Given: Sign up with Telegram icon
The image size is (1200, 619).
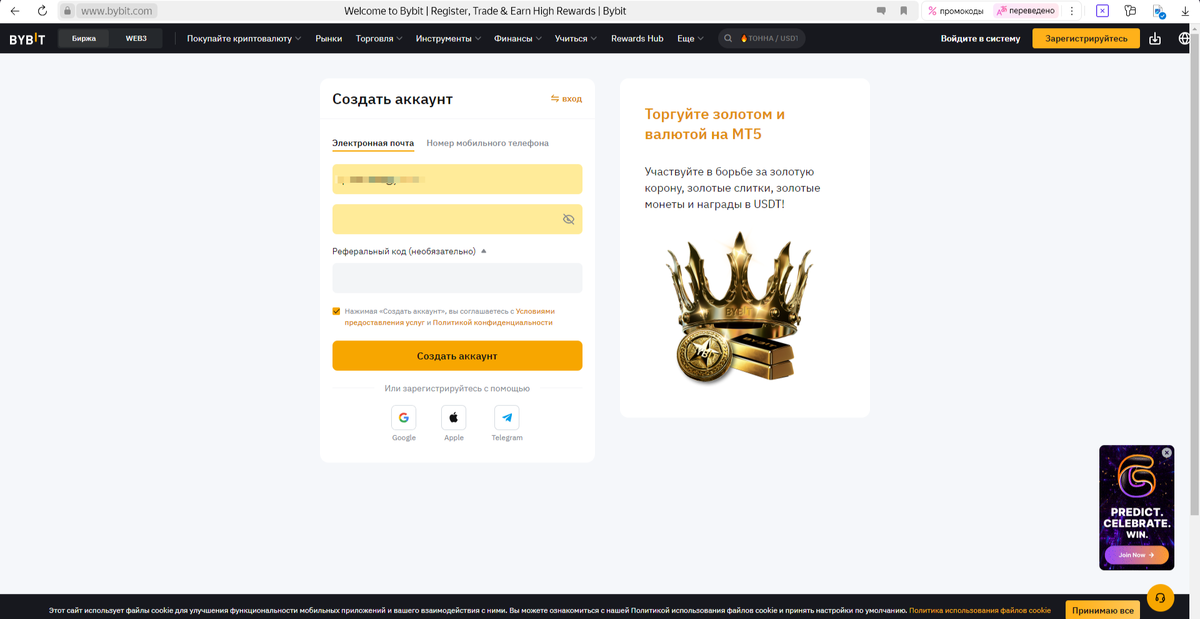Looking at the screenshot, I should pos(507,417).
